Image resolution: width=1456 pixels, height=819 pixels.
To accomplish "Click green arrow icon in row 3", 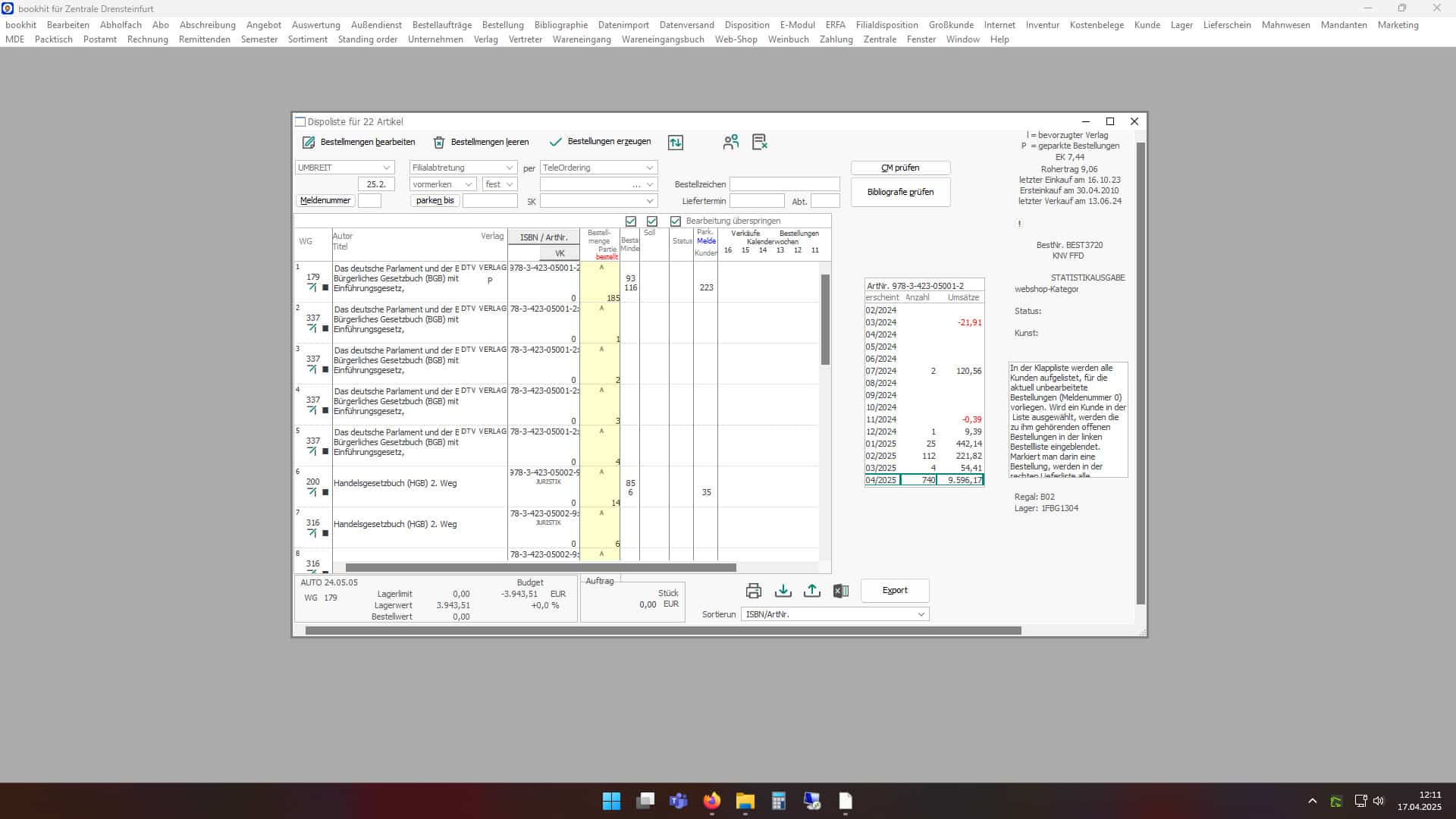I will tap(312, 369).
